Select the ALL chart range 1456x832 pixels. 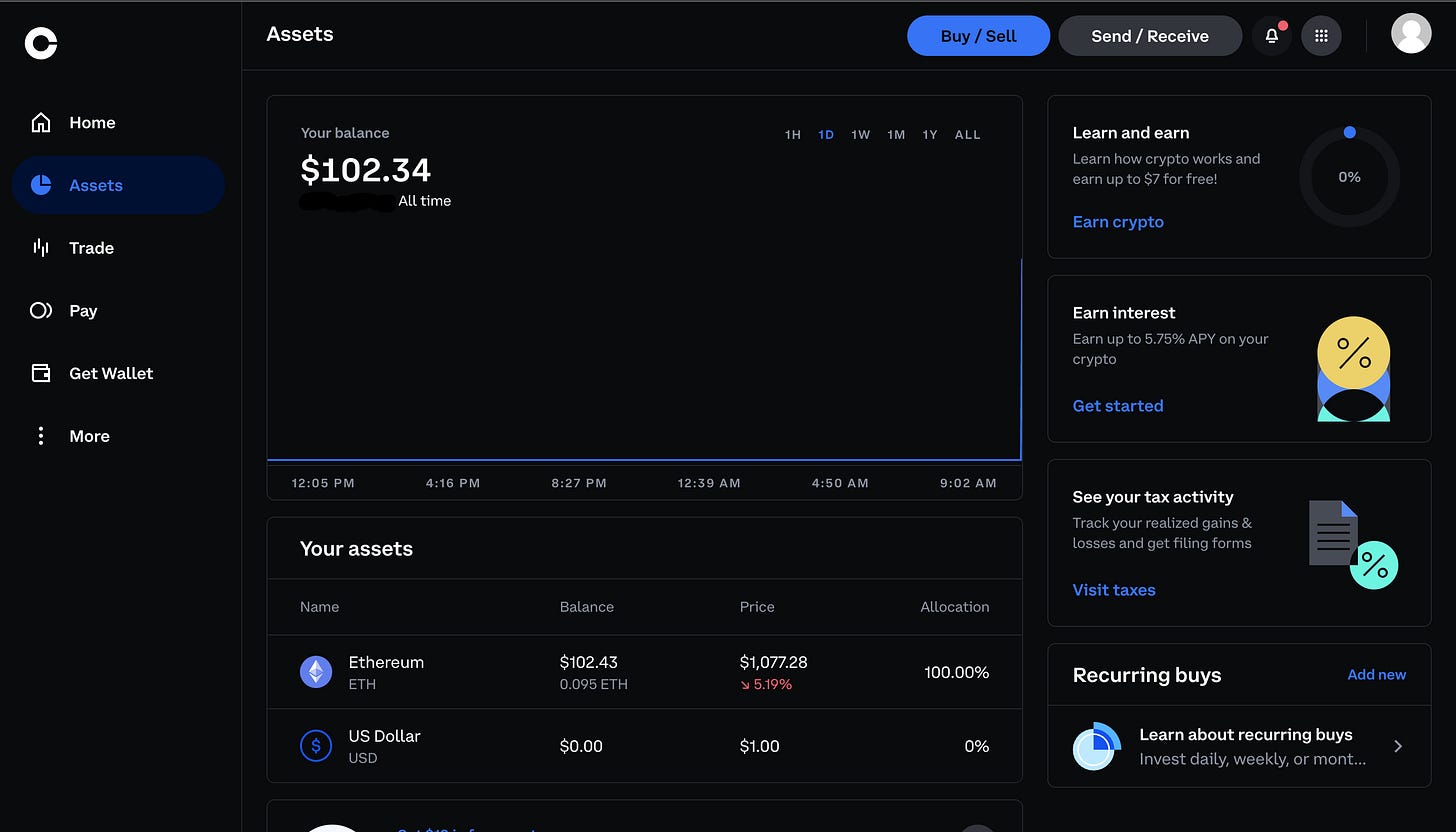pos(968,135)
